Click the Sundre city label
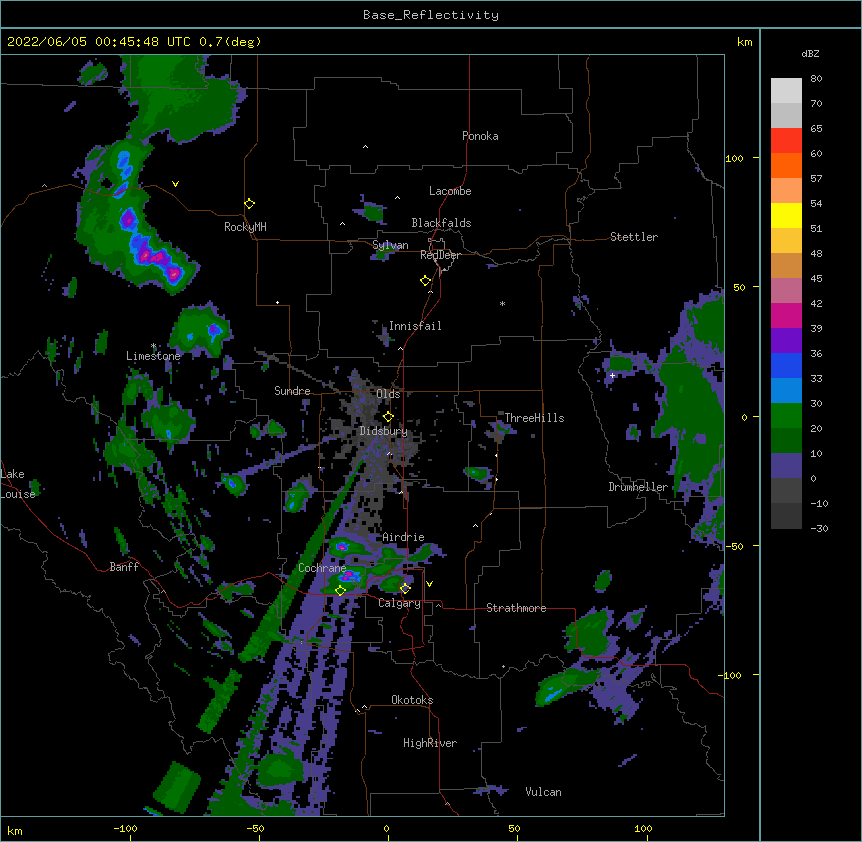The width and height of the screenshot is (862, 842). (x=292, y=391)
